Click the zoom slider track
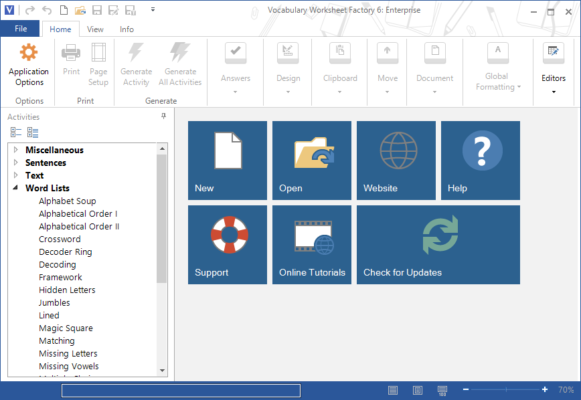The width and height of the screenshot is (581, 400). pos(505,389)
